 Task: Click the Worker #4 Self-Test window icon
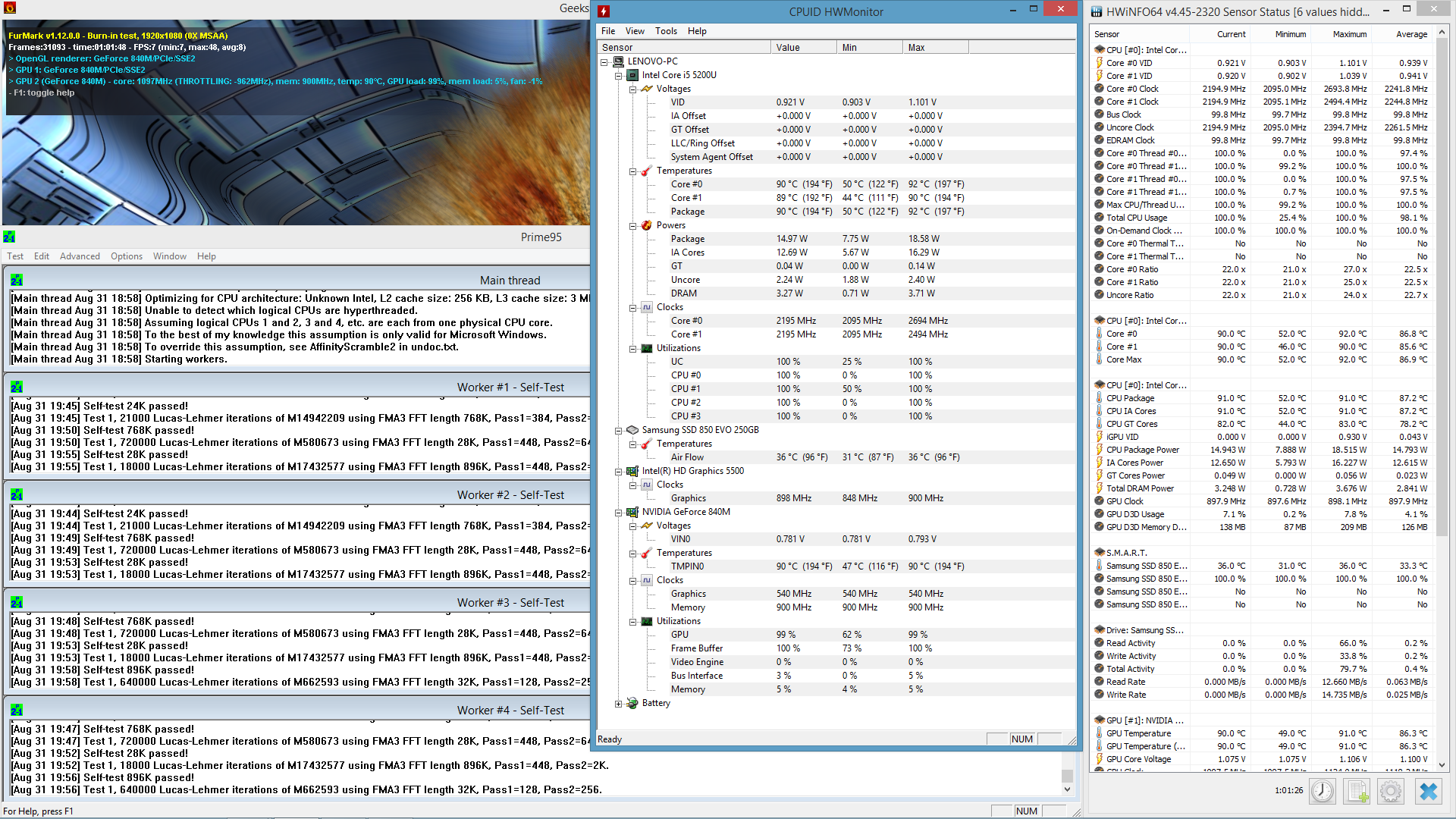tap(17, 711)
